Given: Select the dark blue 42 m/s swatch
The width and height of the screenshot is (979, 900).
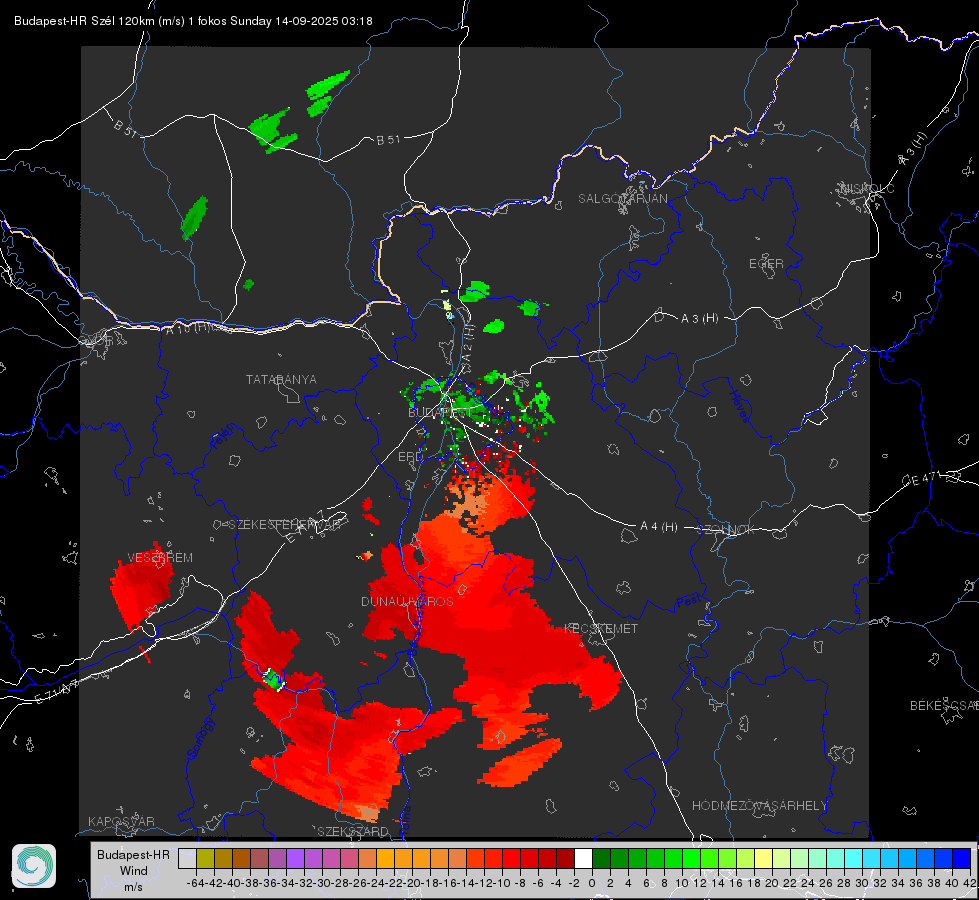Looking at the screenshot, I should click(962, 858).
